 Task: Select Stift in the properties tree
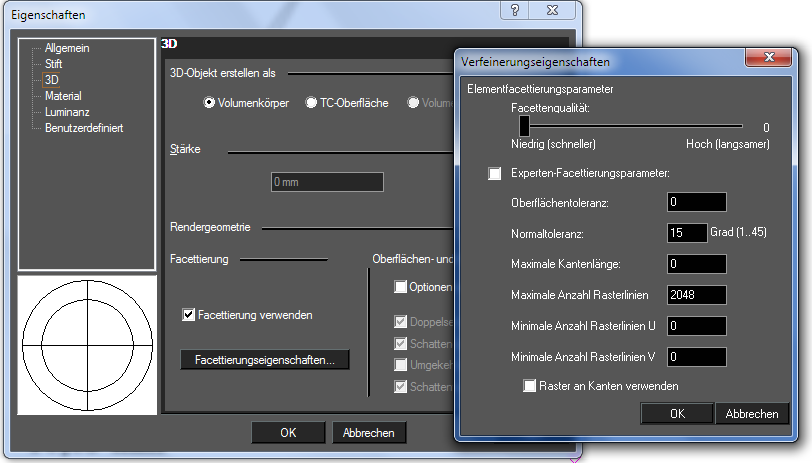click(53, 64)
